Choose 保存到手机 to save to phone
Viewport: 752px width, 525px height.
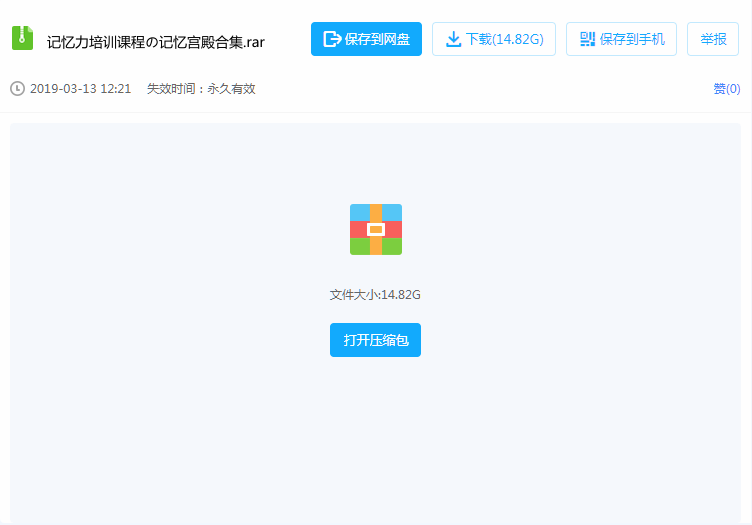[621, 39]
